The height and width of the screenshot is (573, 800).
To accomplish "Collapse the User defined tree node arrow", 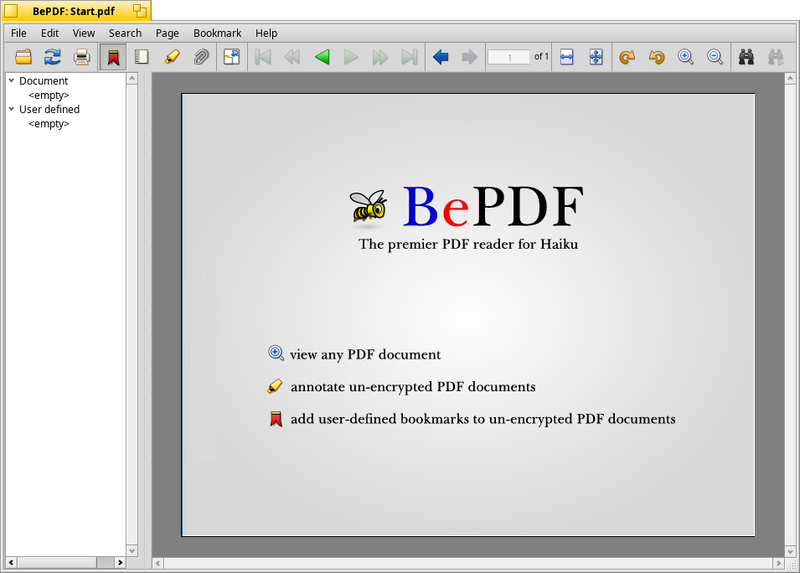I will 11,109.
